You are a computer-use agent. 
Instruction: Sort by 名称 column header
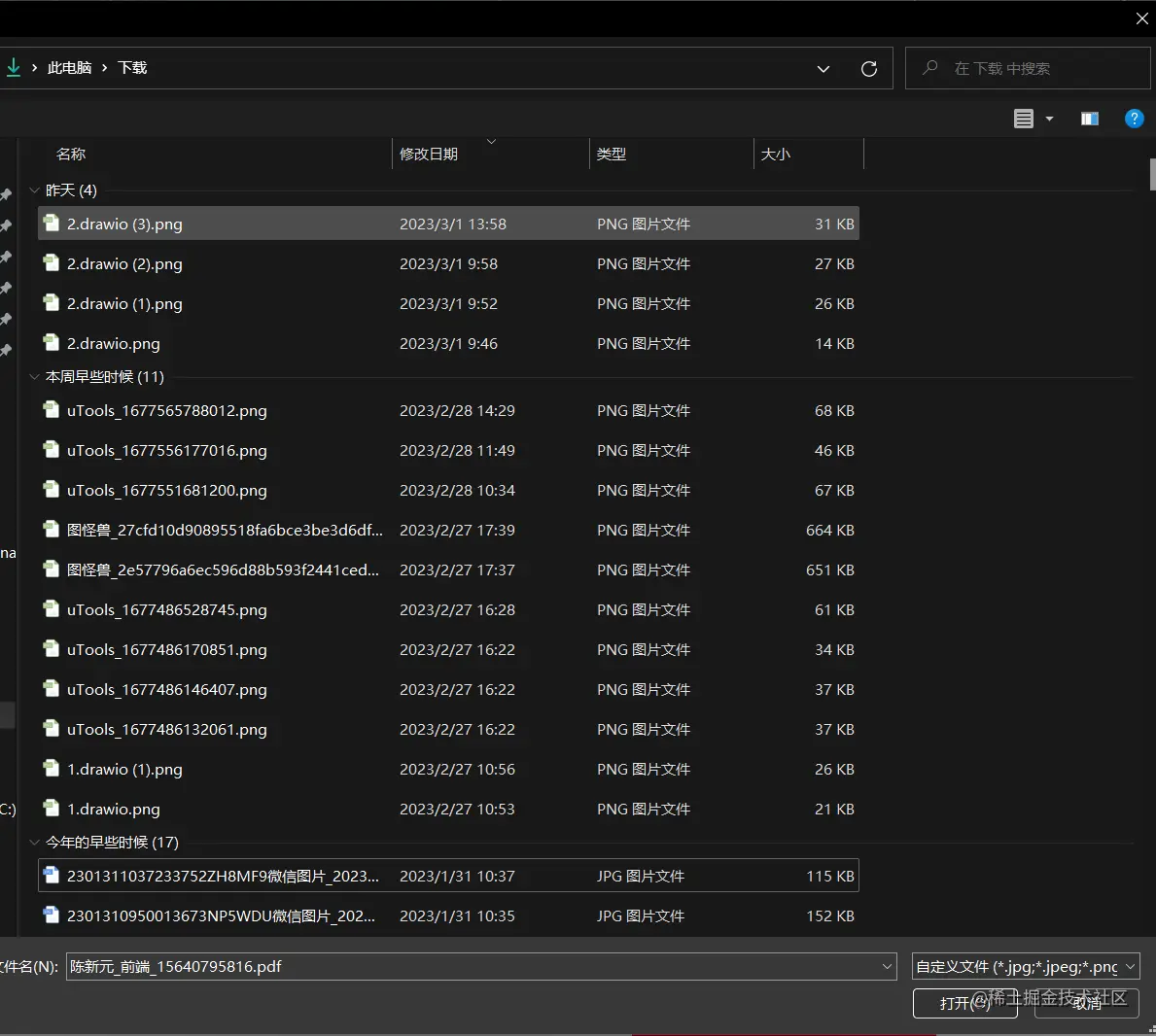point(71,154)
